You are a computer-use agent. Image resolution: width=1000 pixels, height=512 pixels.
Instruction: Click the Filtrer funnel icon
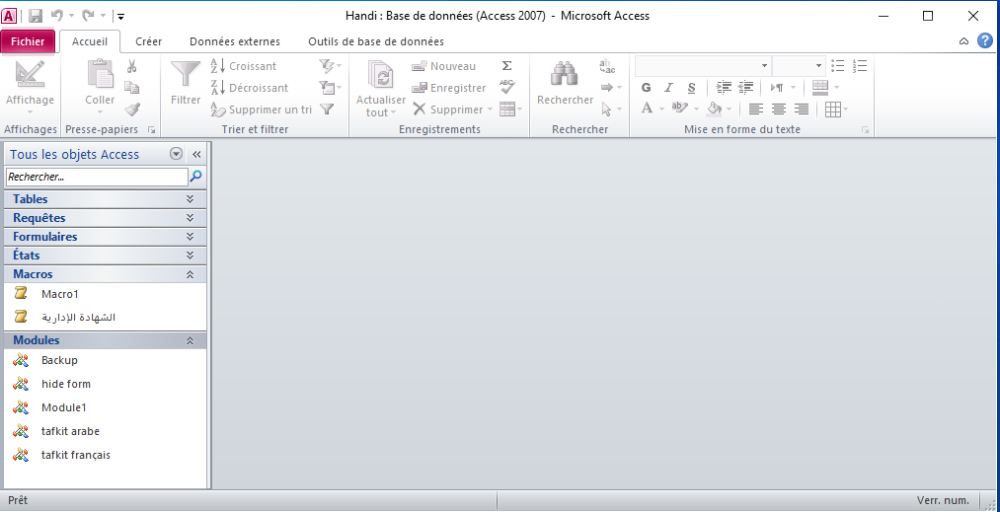[186, 75]
